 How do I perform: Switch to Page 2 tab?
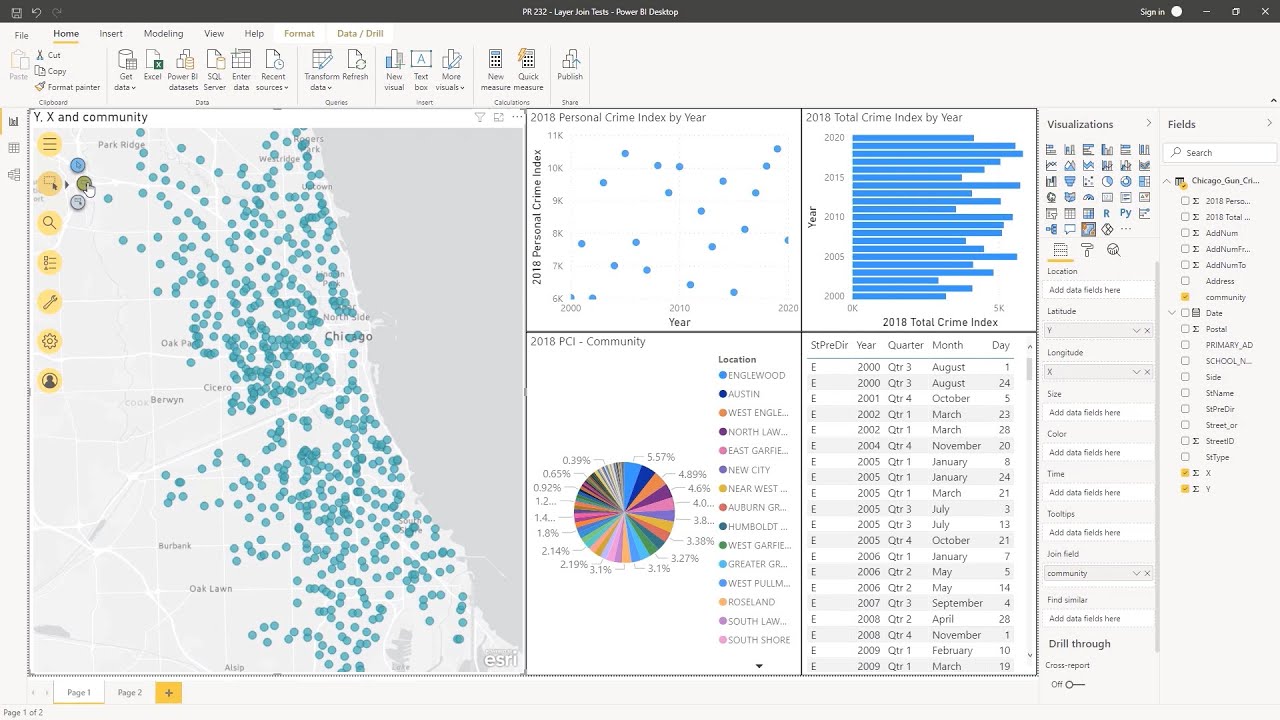tap(129, 692)
